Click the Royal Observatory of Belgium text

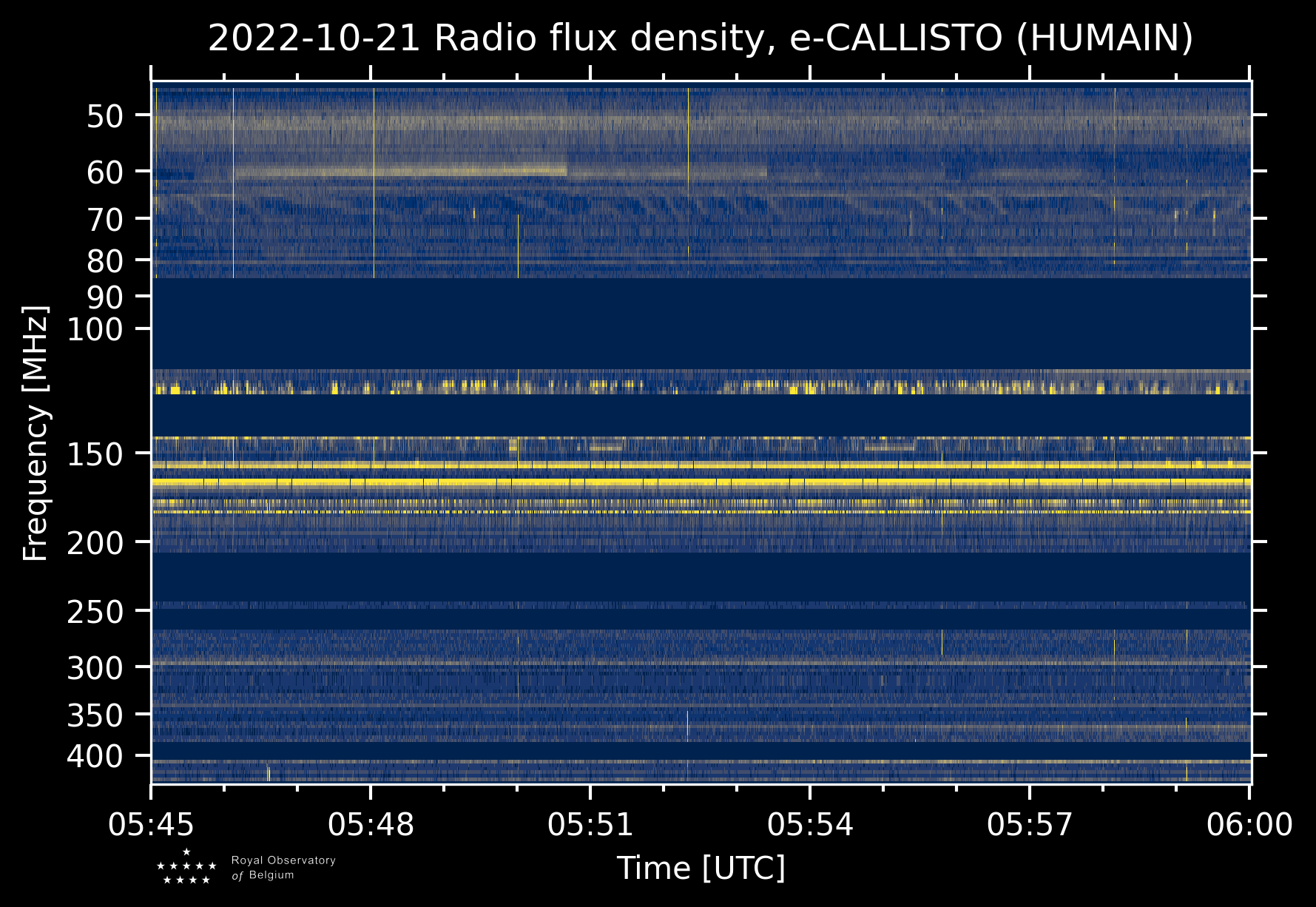pos(283,868)
